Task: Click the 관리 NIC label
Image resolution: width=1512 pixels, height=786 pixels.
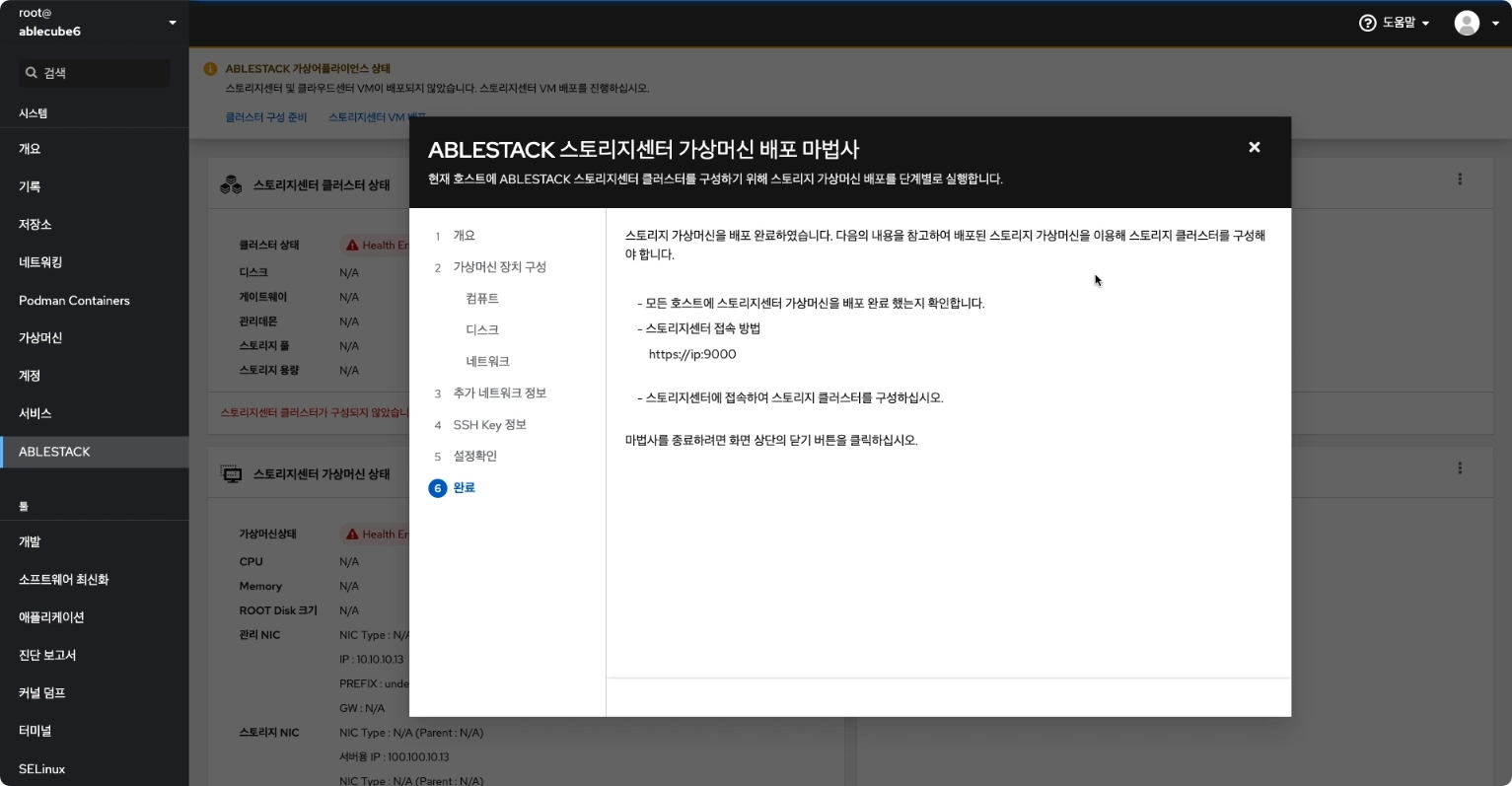Action: click(x=259, y=635)
